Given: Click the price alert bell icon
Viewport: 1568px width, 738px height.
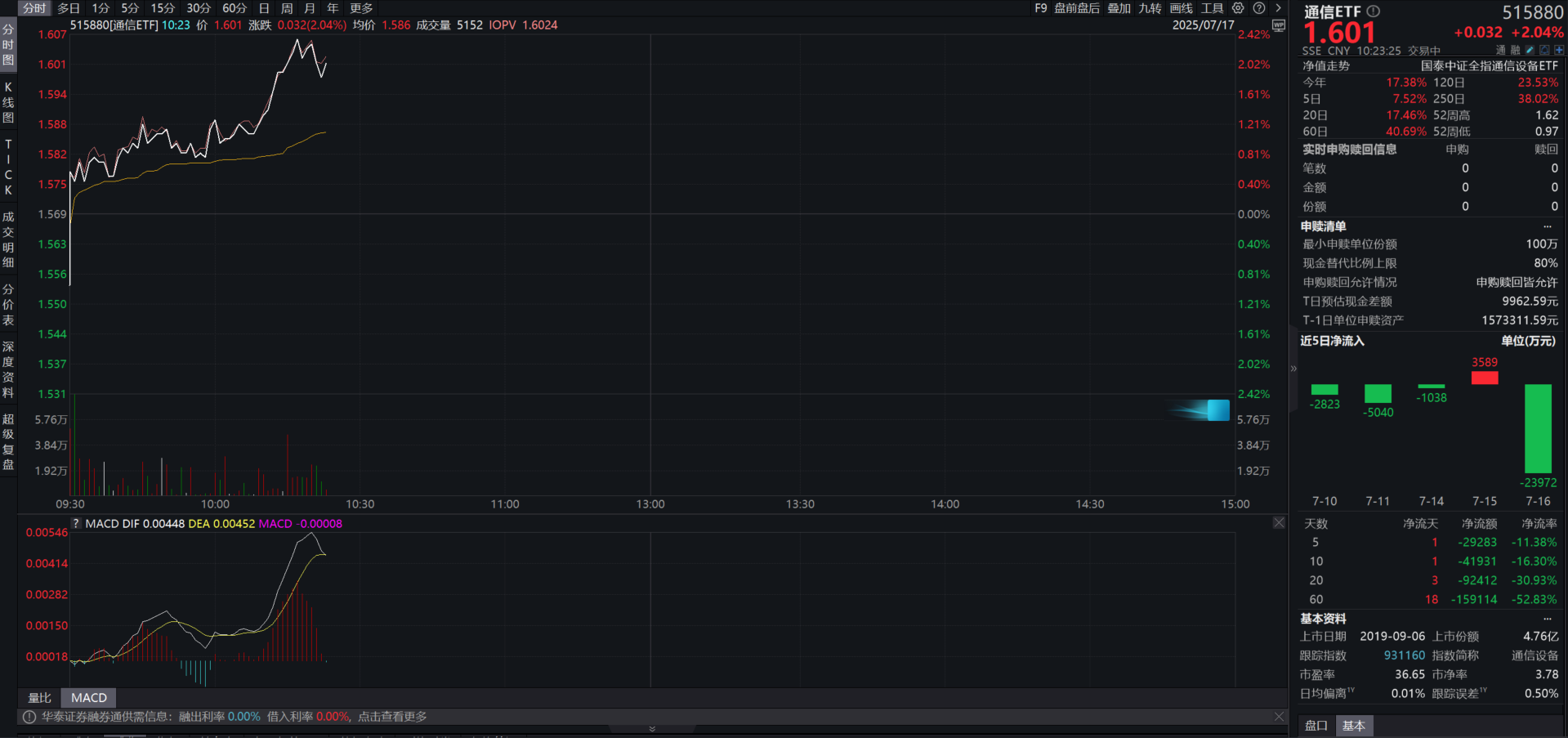Looking at the screenshot, I should [x=1546, y=50].
